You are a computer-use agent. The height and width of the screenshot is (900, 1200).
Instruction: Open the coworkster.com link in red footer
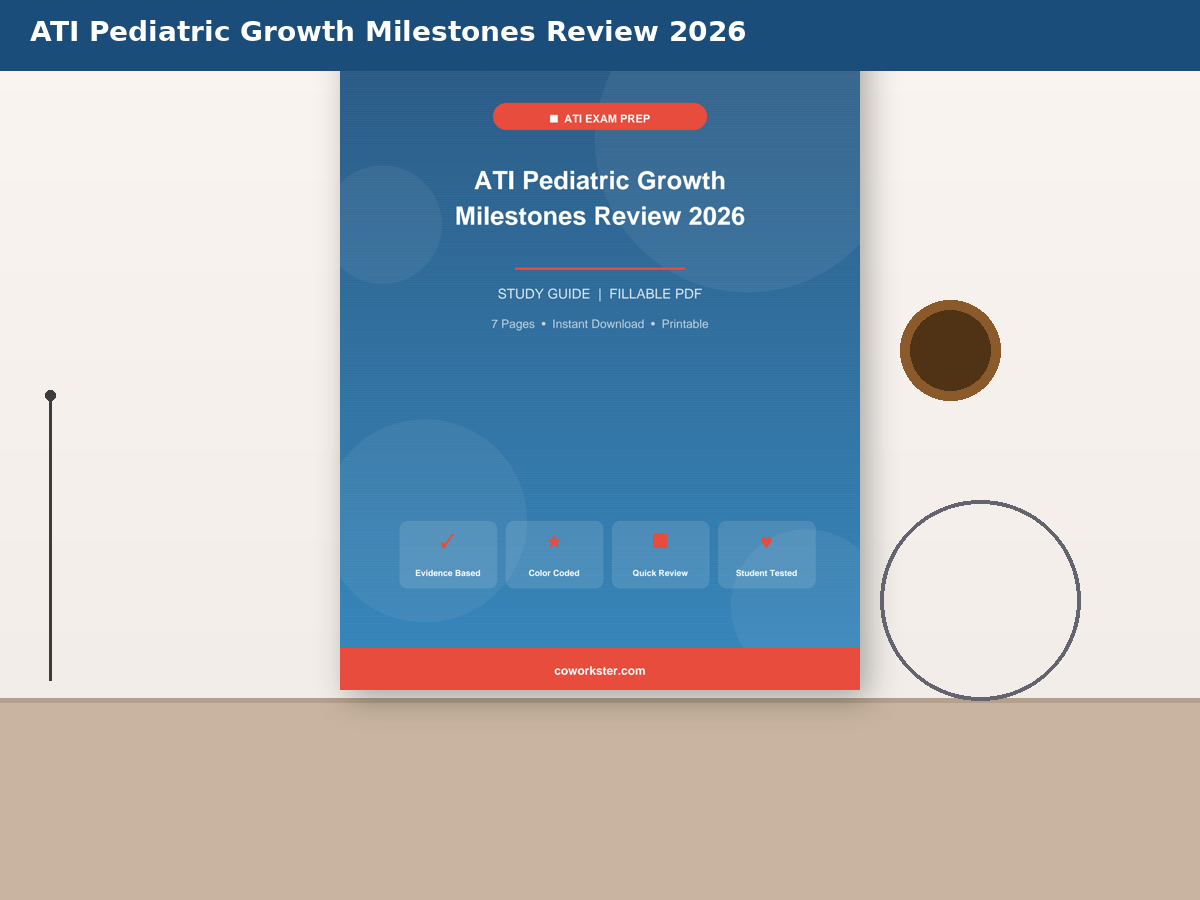click(600, 670)
